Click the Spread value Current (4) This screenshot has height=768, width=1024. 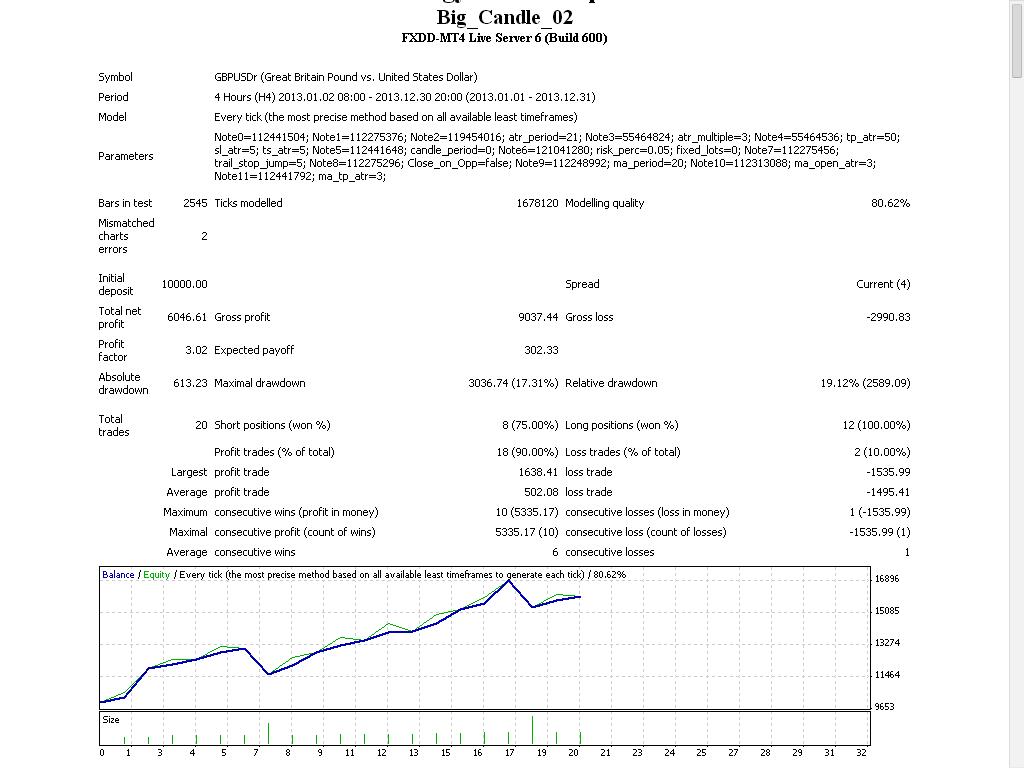883,284
